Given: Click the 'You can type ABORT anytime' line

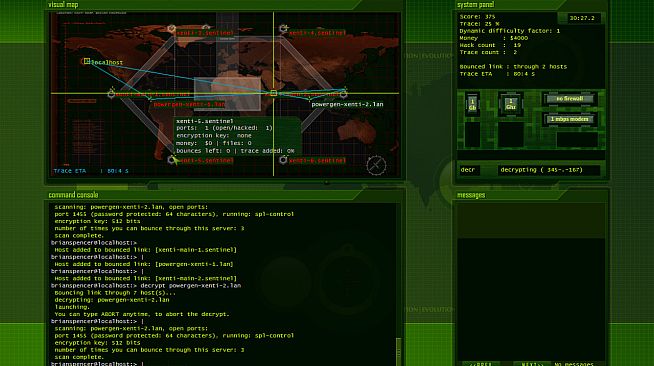Looking at the screenshot, I should tap(142, 314).
